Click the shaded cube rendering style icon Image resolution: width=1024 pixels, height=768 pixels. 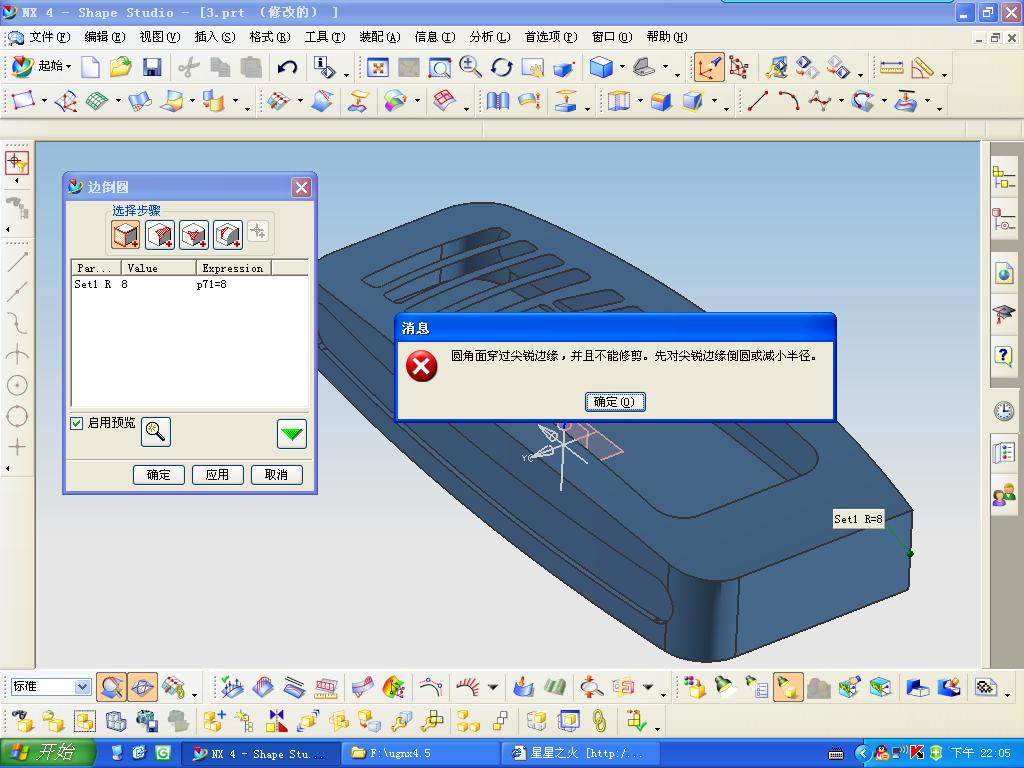pyautogui.click(x=601, y=67)
